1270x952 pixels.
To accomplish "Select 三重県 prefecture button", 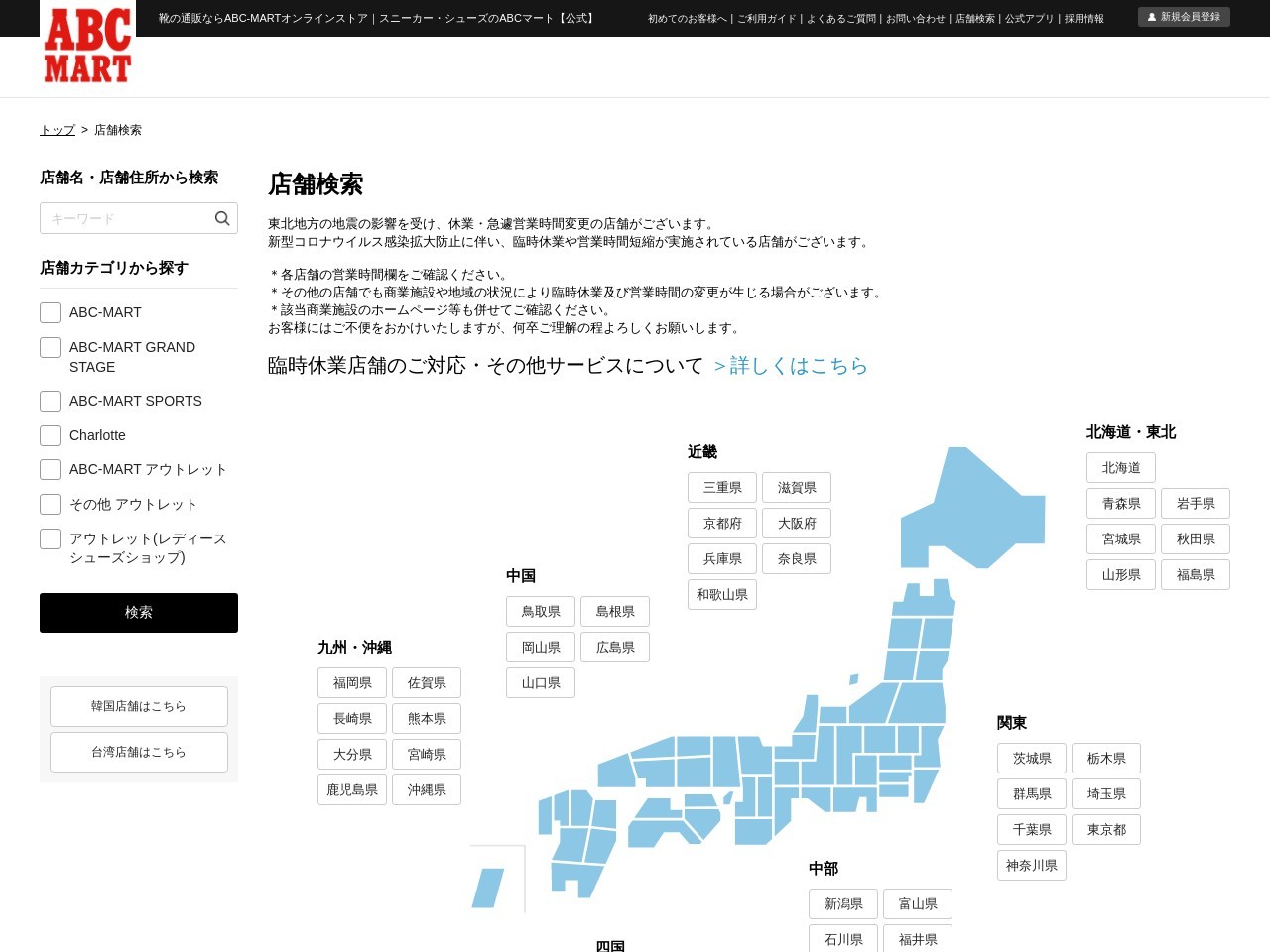I will 722,488.
